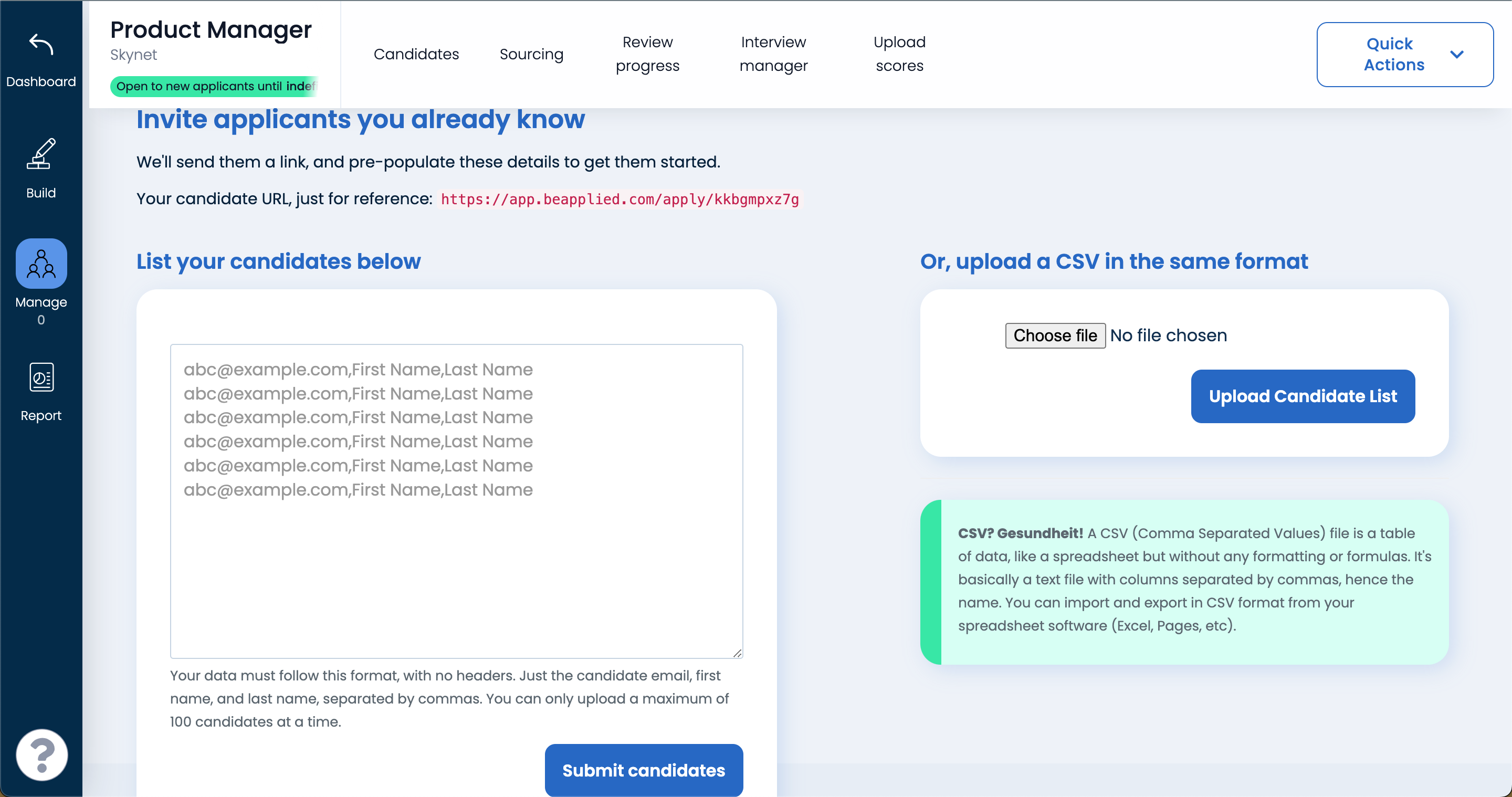Screen dimensions: 1512x797
Task: Click the help question mark icon
Action: [41, 755]
